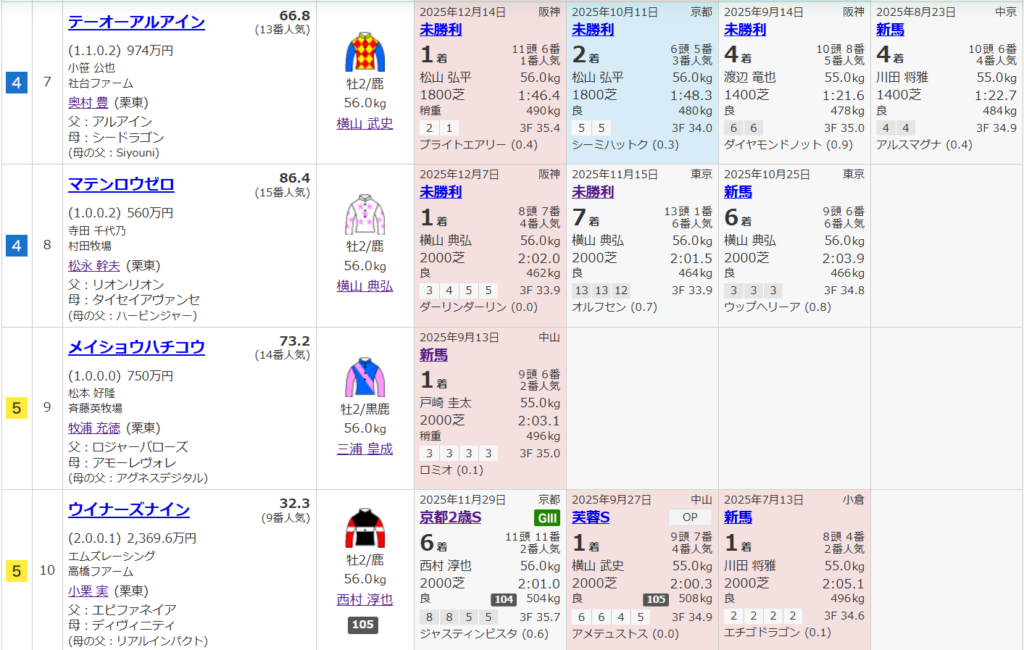Open 京都2歳S race result
The image size is (1024, 650).
pos(450,517)
